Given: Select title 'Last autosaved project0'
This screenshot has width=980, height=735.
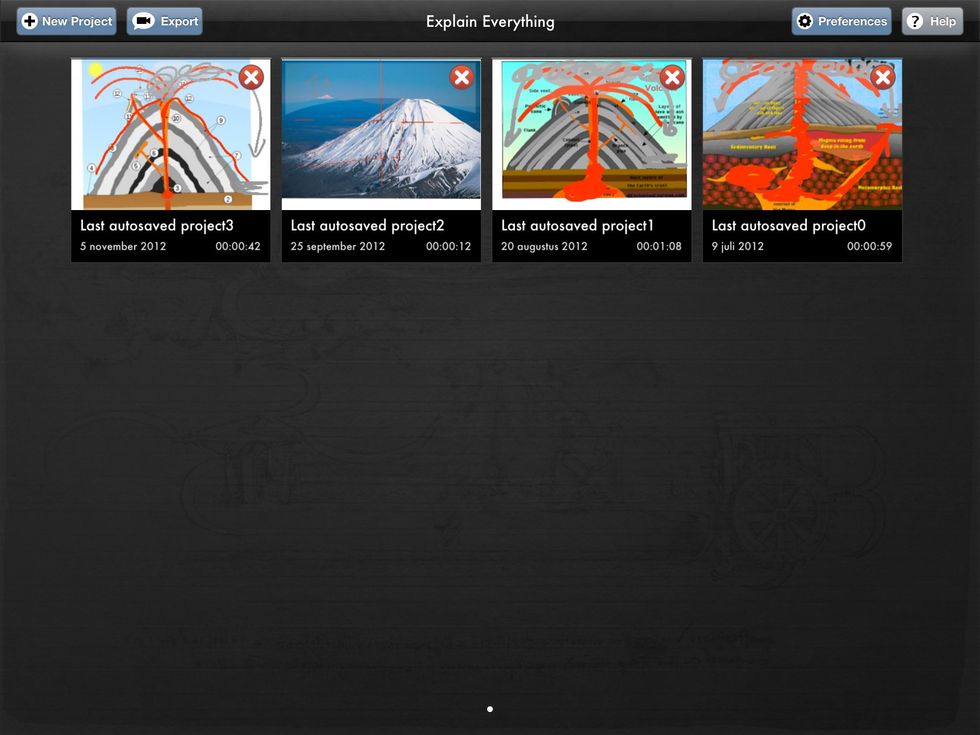Looking at the screenshot, I should point(789,226).
